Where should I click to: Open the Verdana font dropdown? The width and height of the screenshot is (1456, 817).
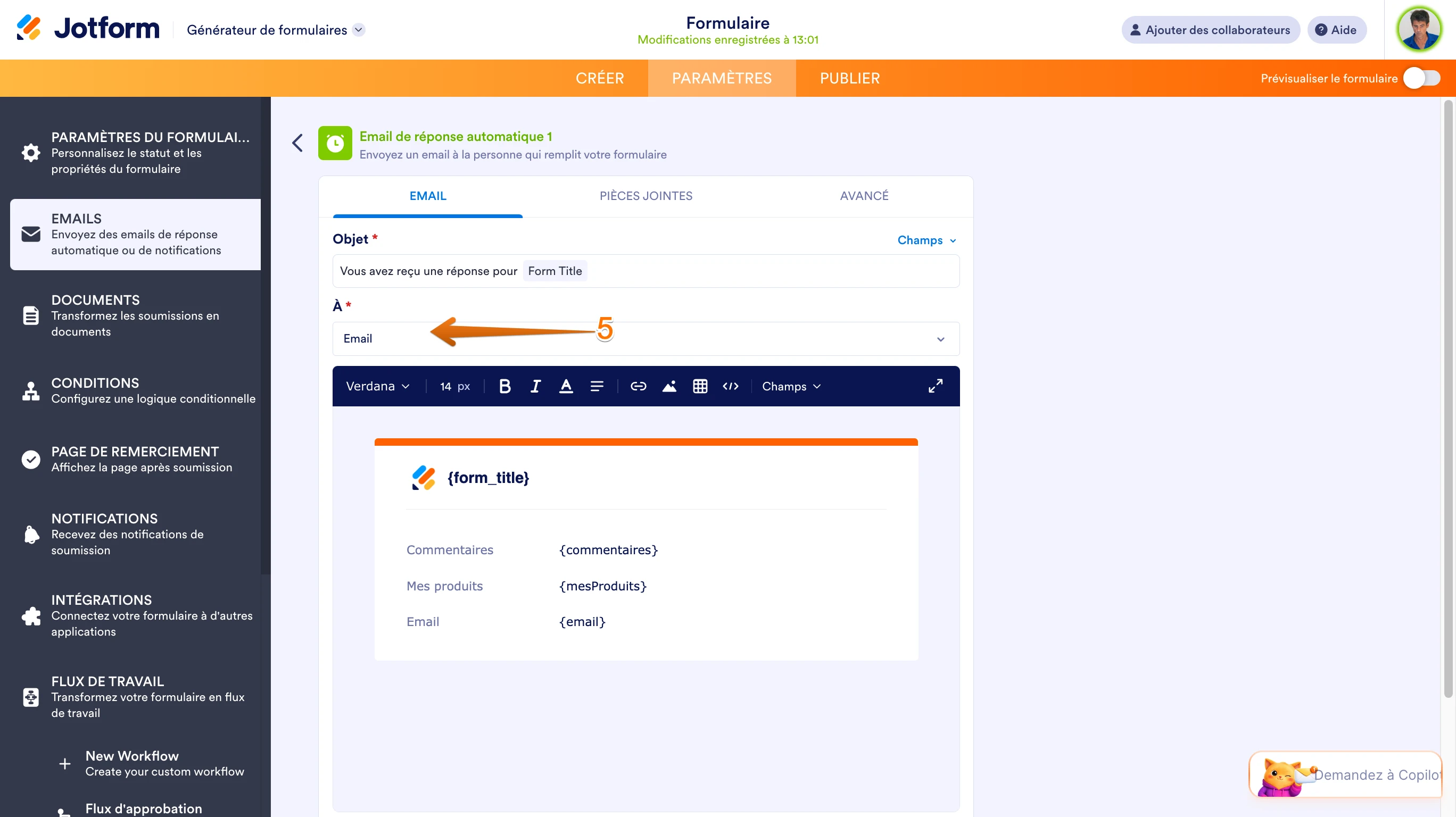click(x=377, y=387)
